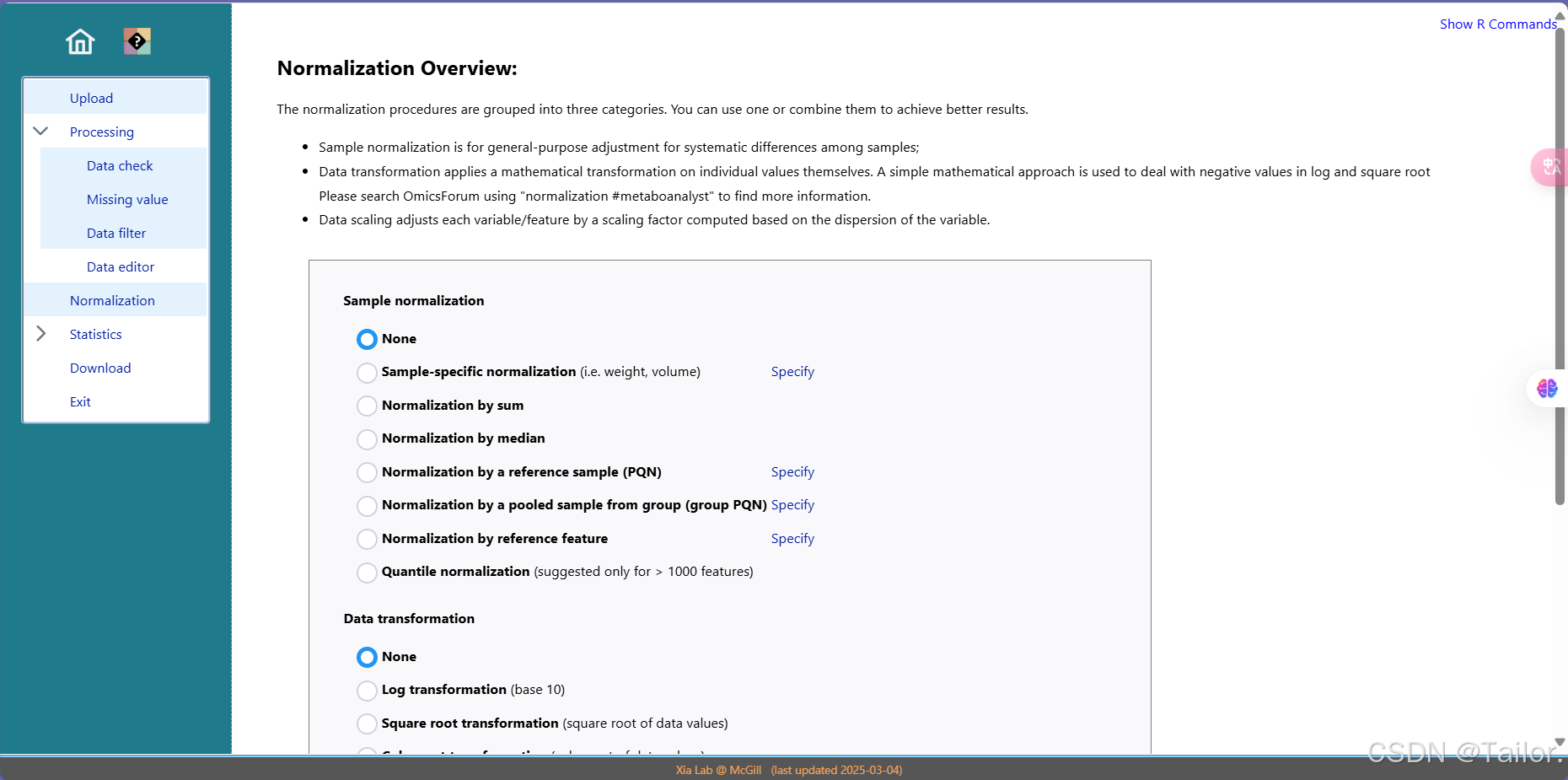1568x780 pixels.
Task: Click the Xia Lab @ McGill footer text
Action: tap(718, 770)
